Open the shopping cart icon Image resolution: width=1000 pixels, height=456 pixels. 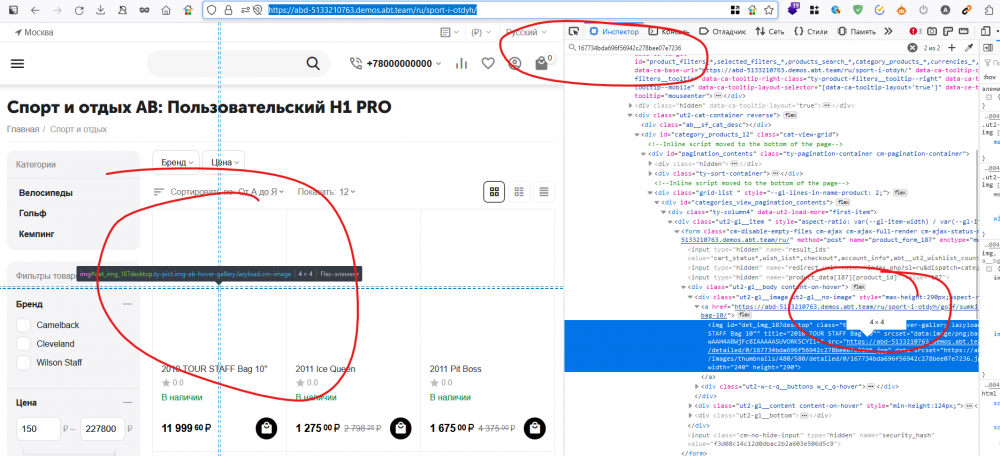point(542,63)
